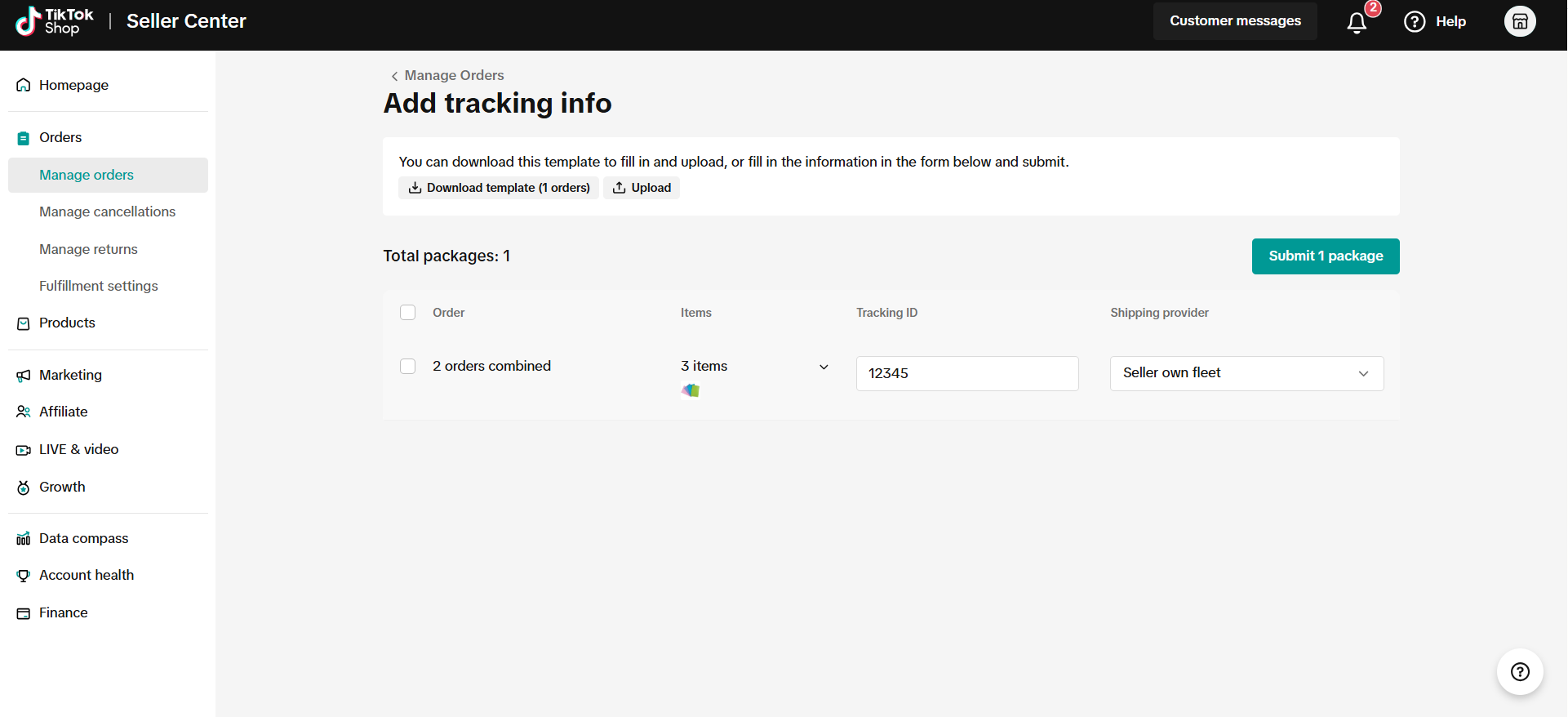Download the orders template
The image size is (1568, 717).
(x=499, y=188)
